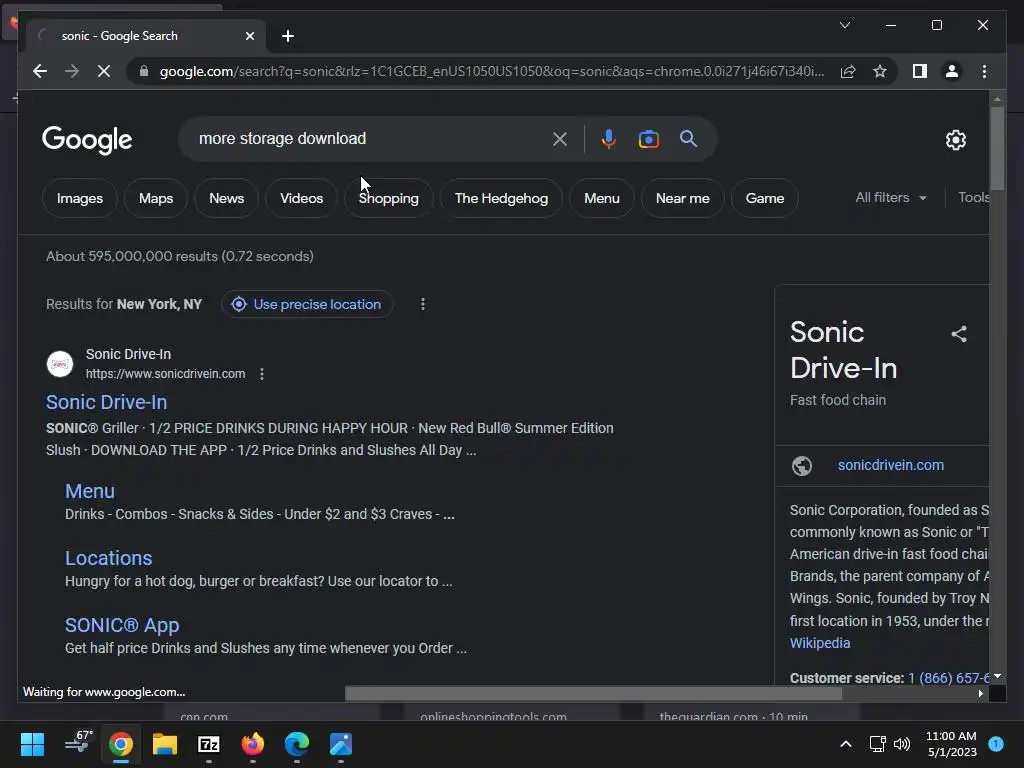Select The Hedgehog suggestion chip
Image resolution: width=1024 pixels, height=768 pixels.
click(x=502, y=198)
